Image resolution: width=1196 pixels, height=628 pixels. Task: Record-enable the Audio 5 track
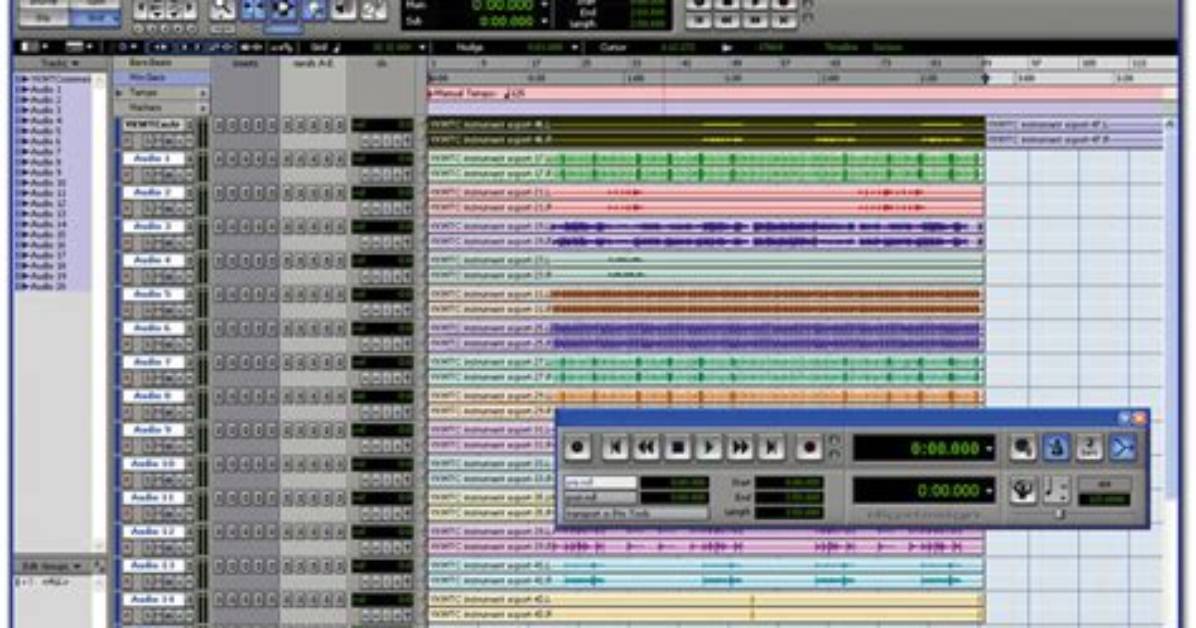[x=127, y=311]
